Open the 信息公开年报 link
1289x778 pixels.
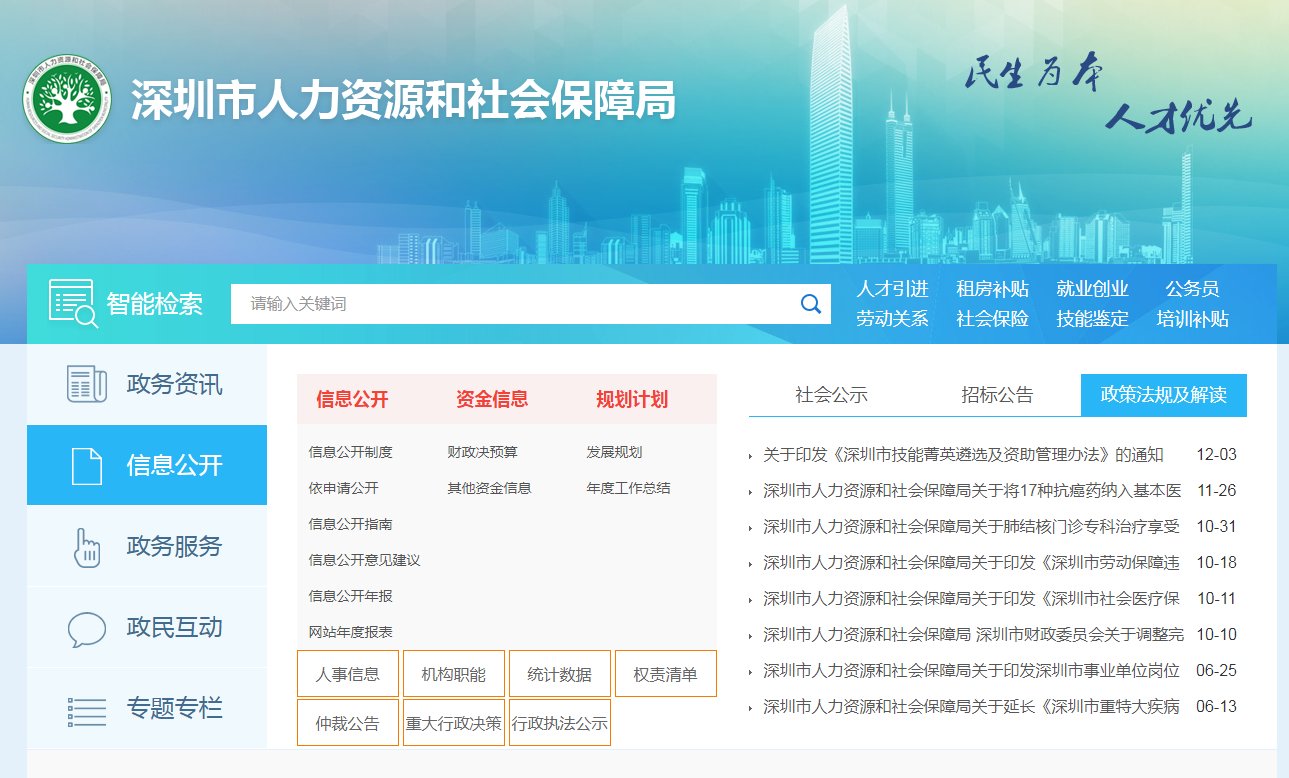(x=351, y=596)
